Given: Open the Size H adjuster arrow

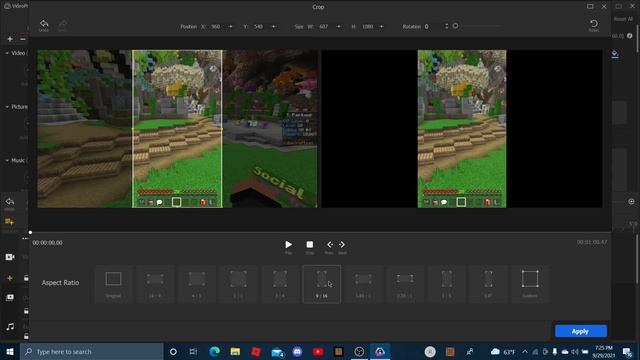Looking at the screenshot, I should pyautogui.click(x=382, y=27).
